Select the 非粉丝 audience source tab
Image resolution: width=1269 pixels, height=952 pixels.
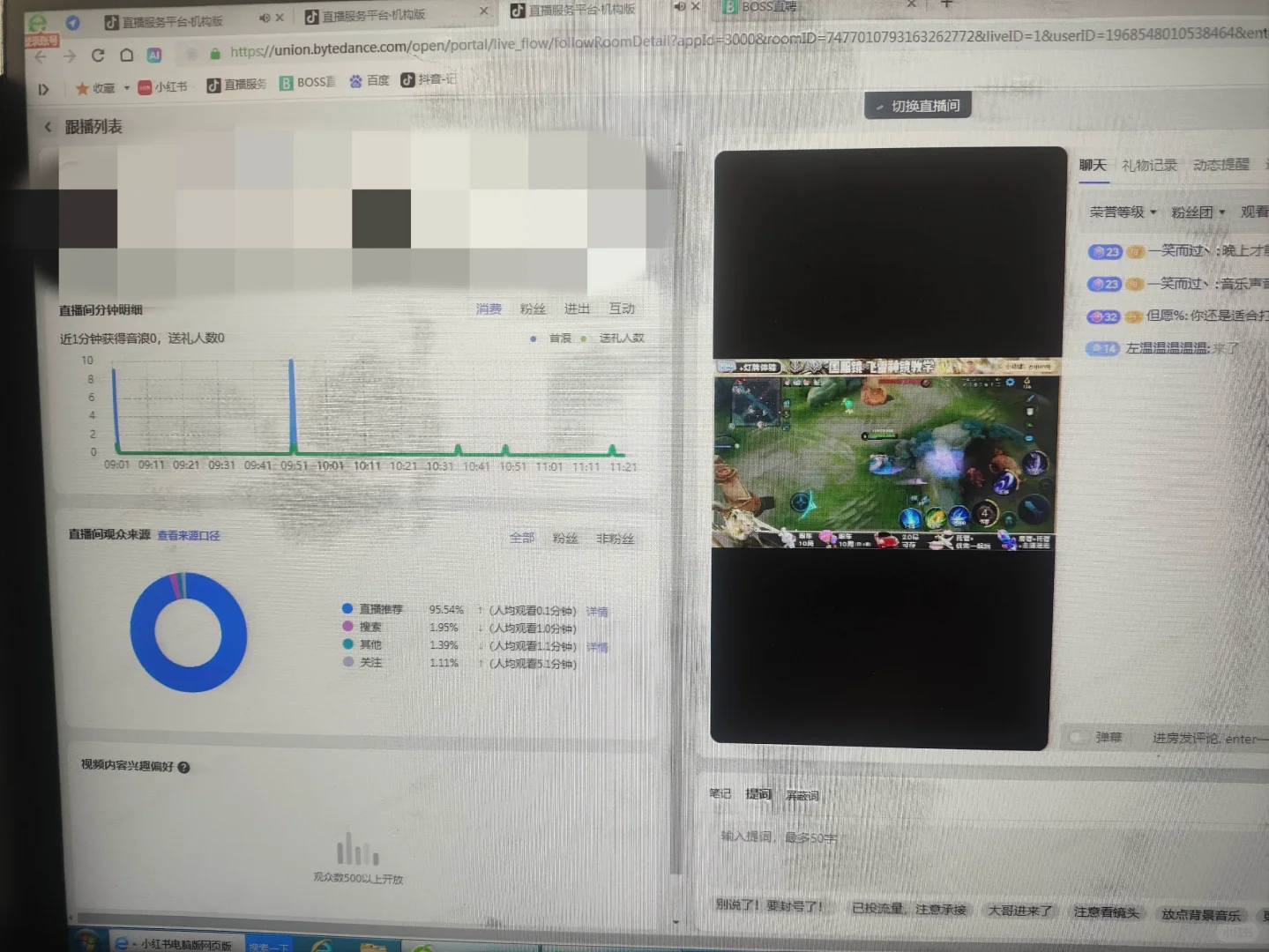[616, 539]
